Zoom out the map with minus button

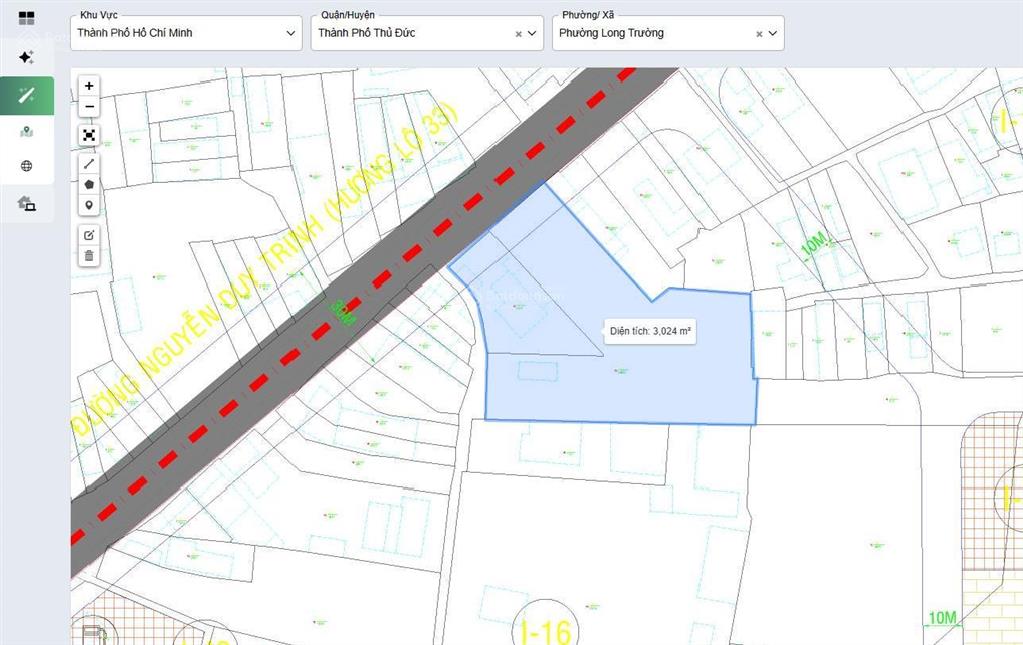pos(89,107)
